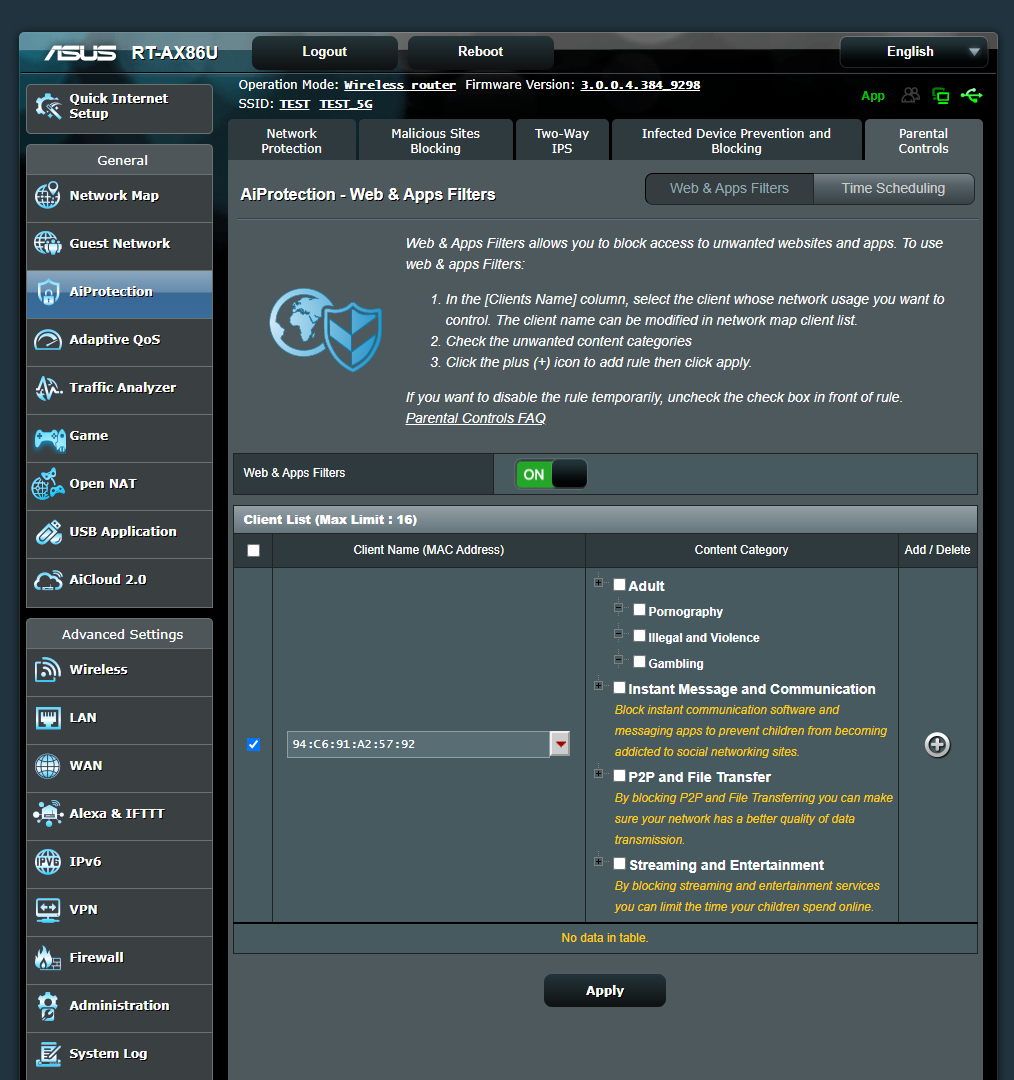Switch to the Time Scheduling tab
This screenshot has width=1014, height=1080.
tap(893, 188)
